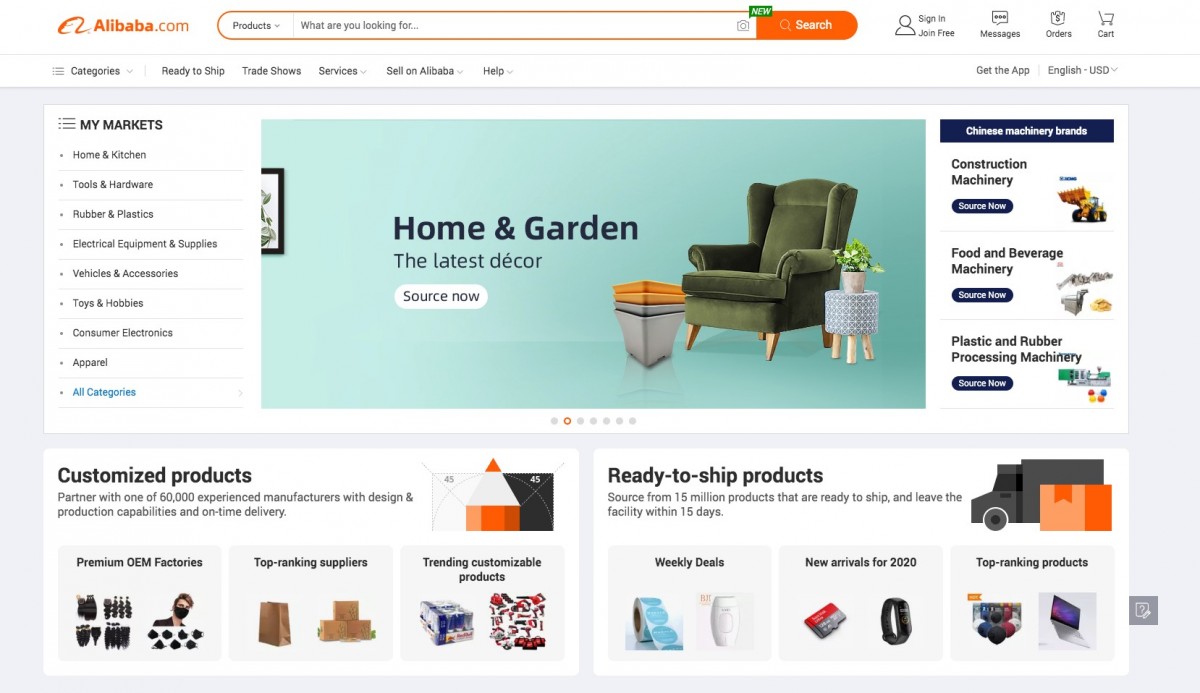Click the Alibaba.com logo

tap(123, 25)
